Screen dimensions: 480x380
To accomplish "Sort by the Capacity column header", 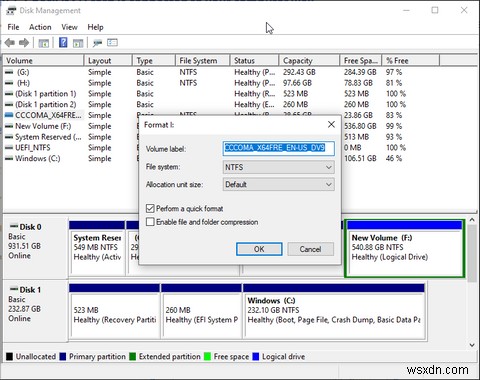I will (x=309, y=60).
